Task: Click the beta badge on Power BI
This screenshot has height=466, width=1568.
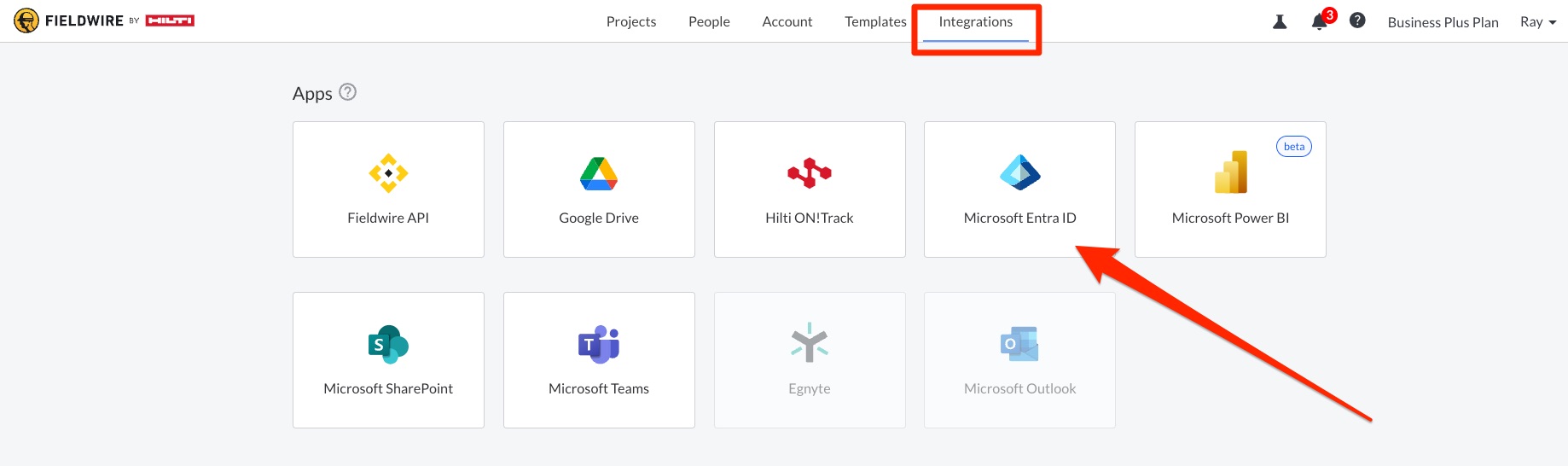Action: [x=1294, y=147]
